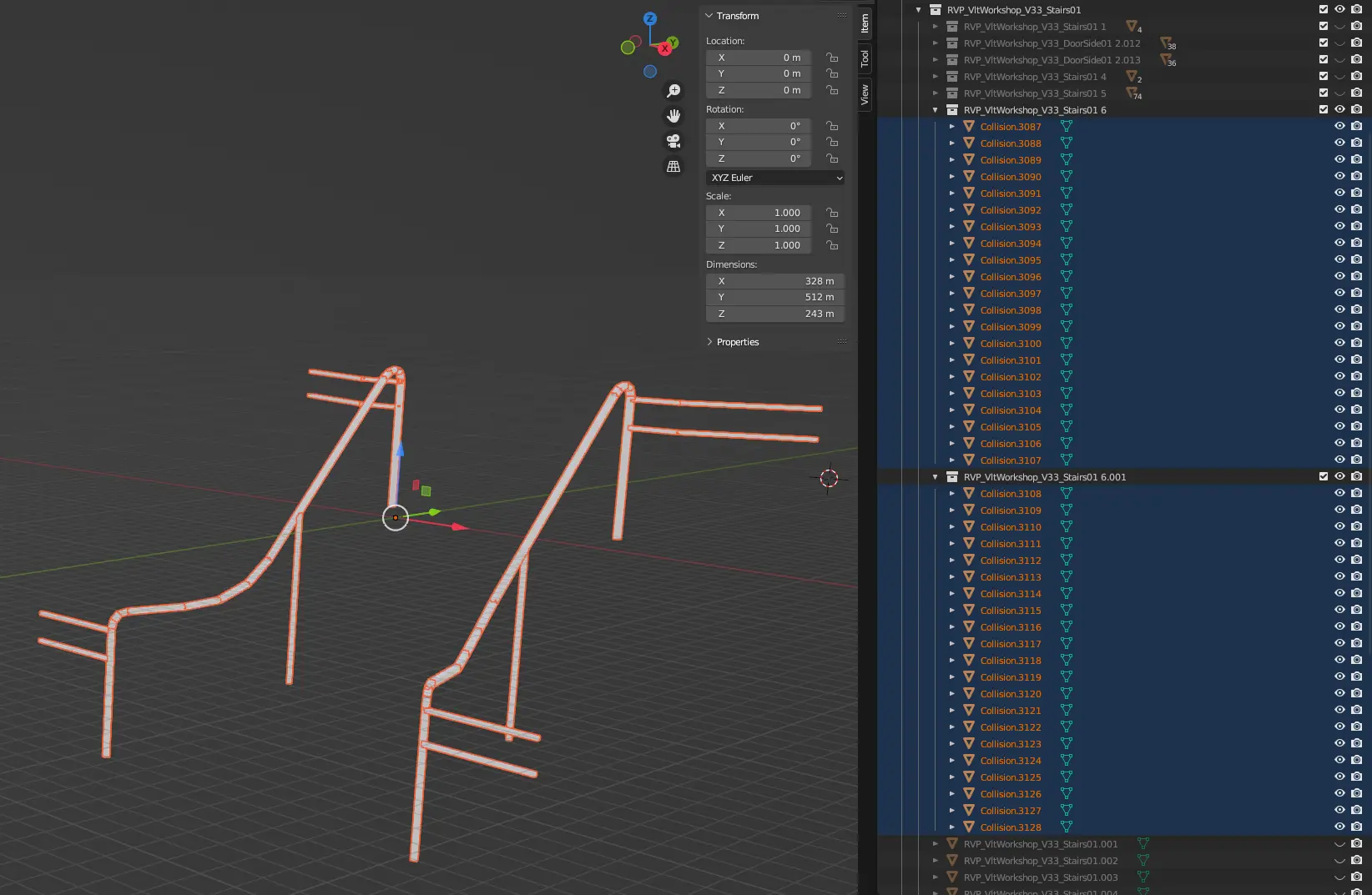Open the XYZ Euler rotation mode dropdown

pos(775,178)
